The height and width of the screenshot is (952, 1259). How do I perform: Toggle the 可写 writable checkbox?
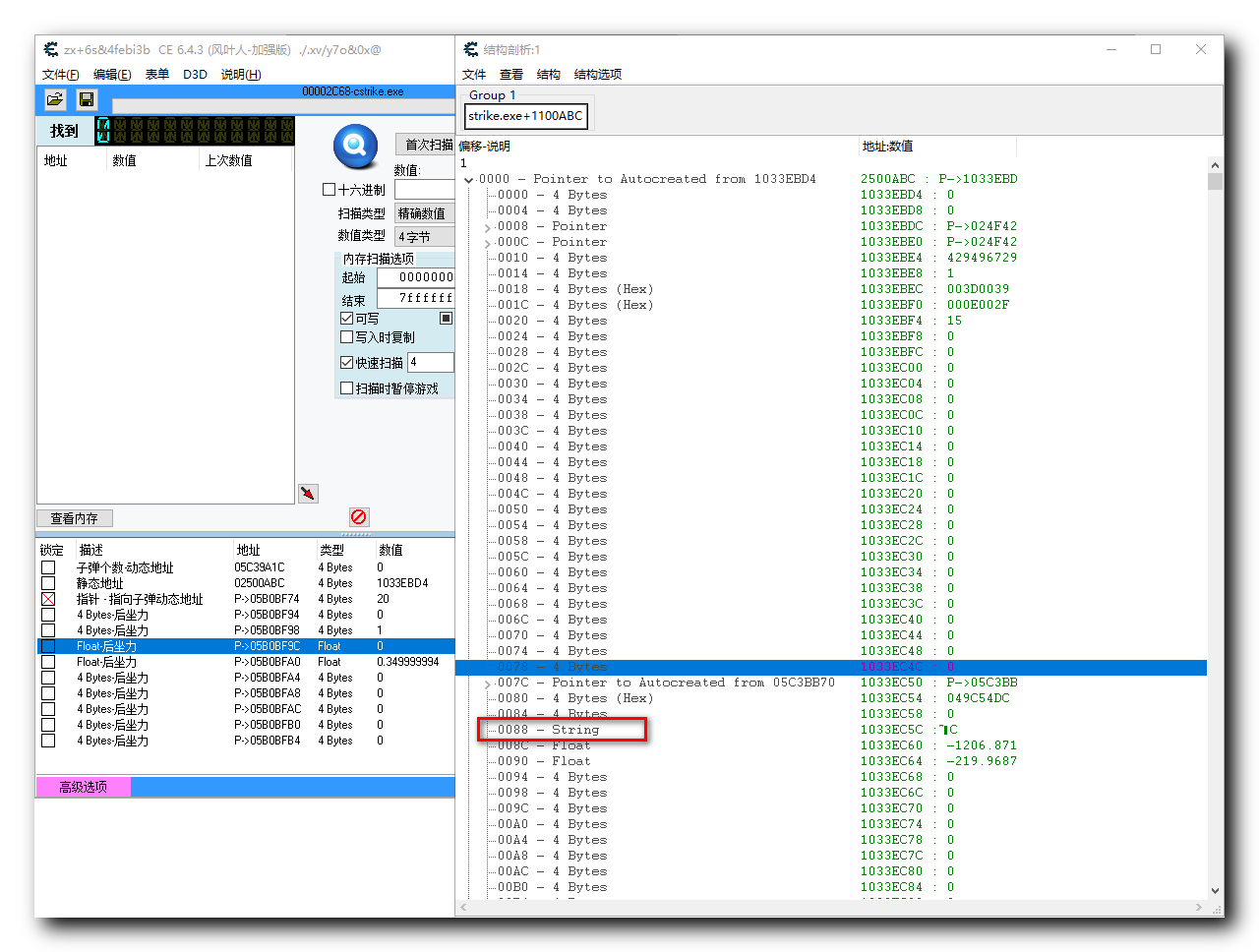[346, 319]
